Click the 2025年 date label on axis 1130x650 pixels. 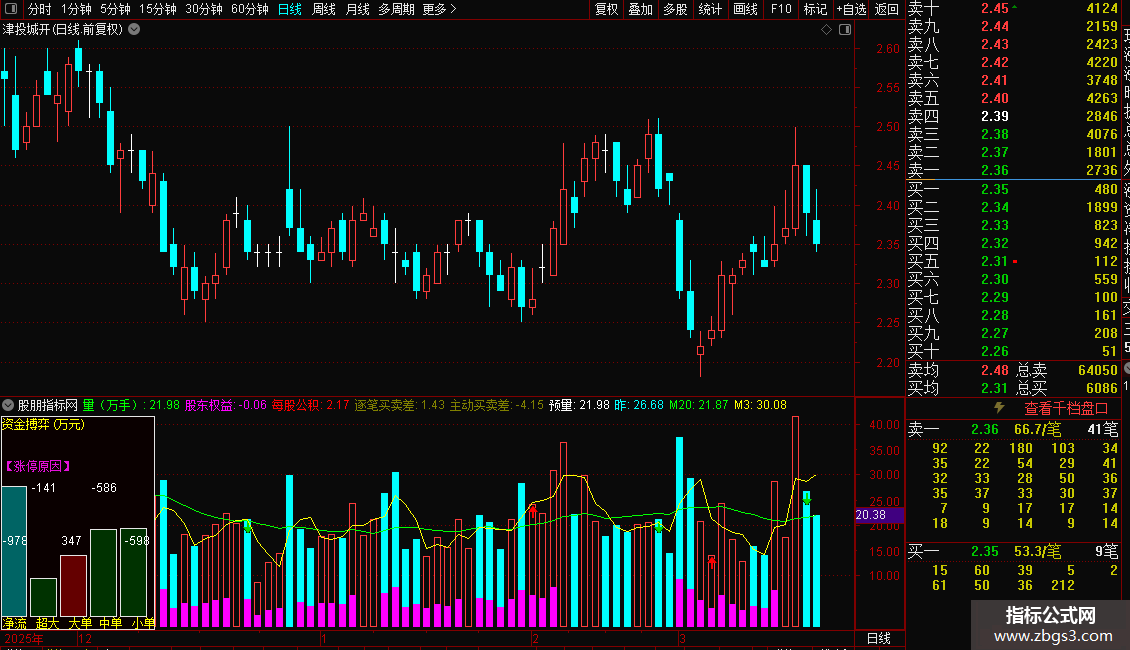[24, 638]
